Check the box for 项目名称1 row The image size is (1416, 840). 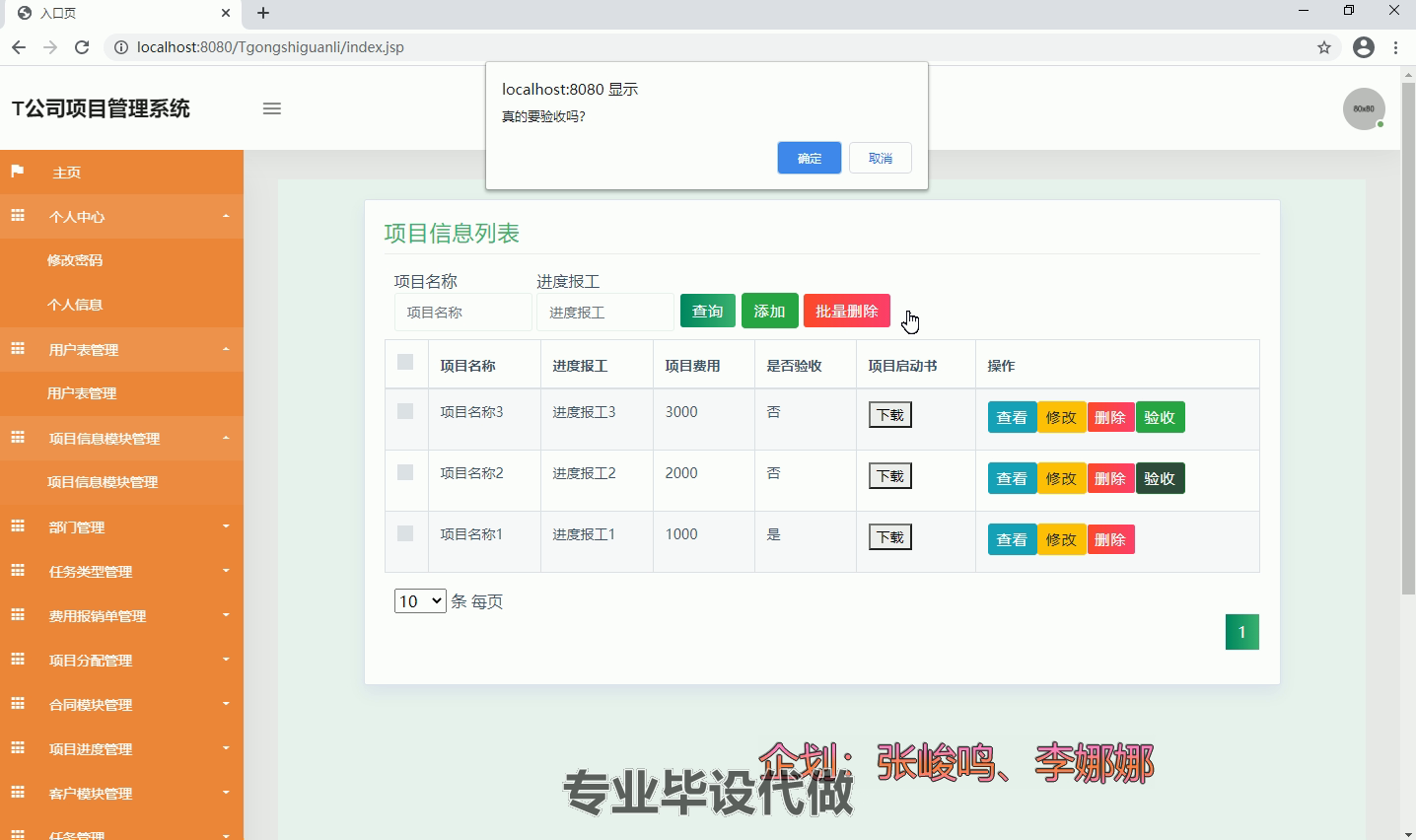click(x=405, y=533)
